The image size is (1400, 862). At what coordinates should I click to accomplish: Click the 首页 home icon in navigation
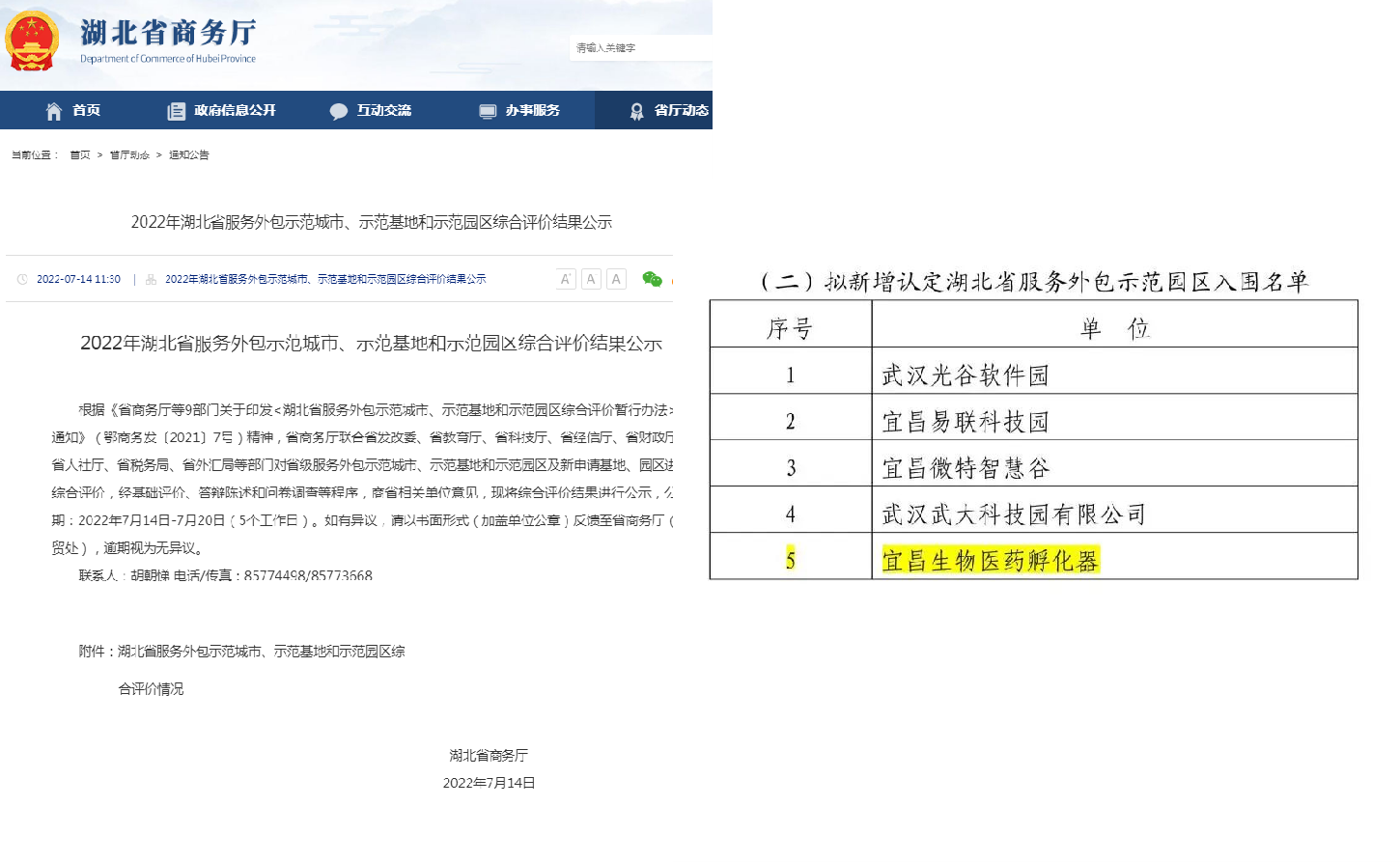coord(54,111)
